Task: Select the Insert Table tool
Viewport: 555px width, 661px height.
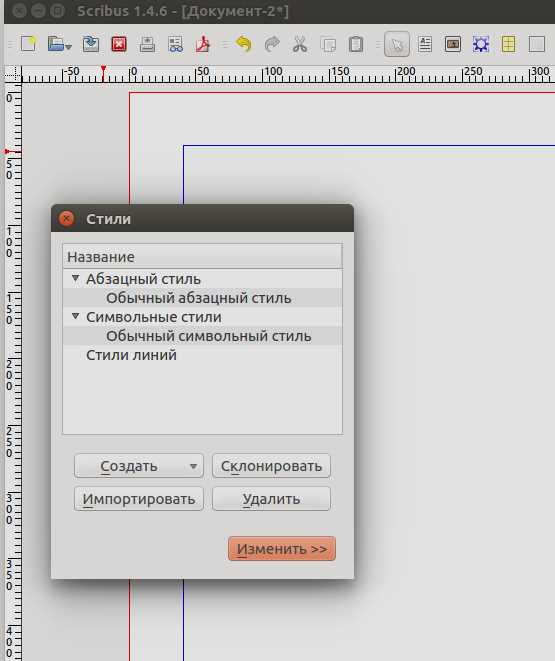Action: (x=509, y=44)
